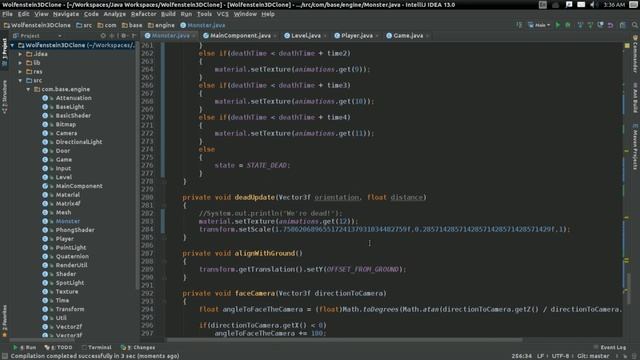
Task: Start debugging with the green bug icon
Action: (x=568, y=25)
